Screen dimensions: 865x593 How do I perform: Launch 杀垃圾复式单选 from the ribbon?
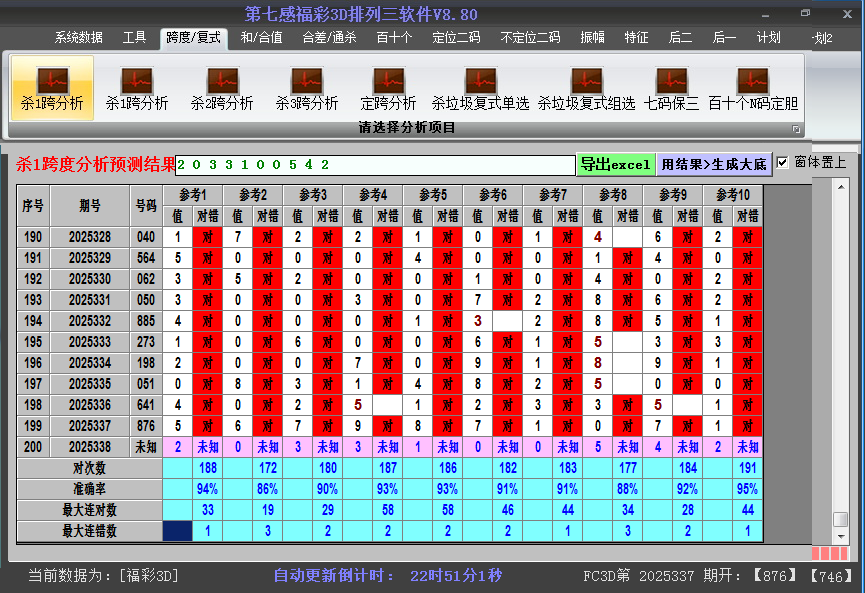[x=480, y=89]
